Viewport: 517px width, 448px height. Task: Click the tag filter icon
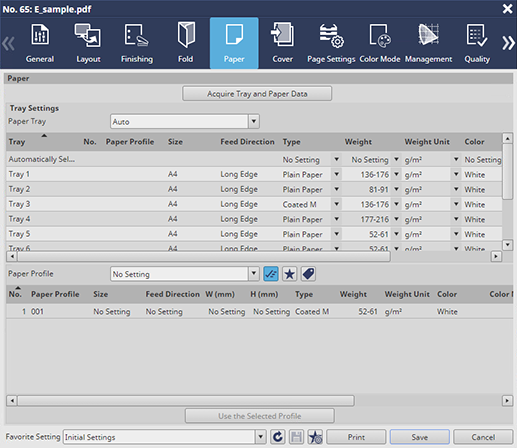pos(308,274)
